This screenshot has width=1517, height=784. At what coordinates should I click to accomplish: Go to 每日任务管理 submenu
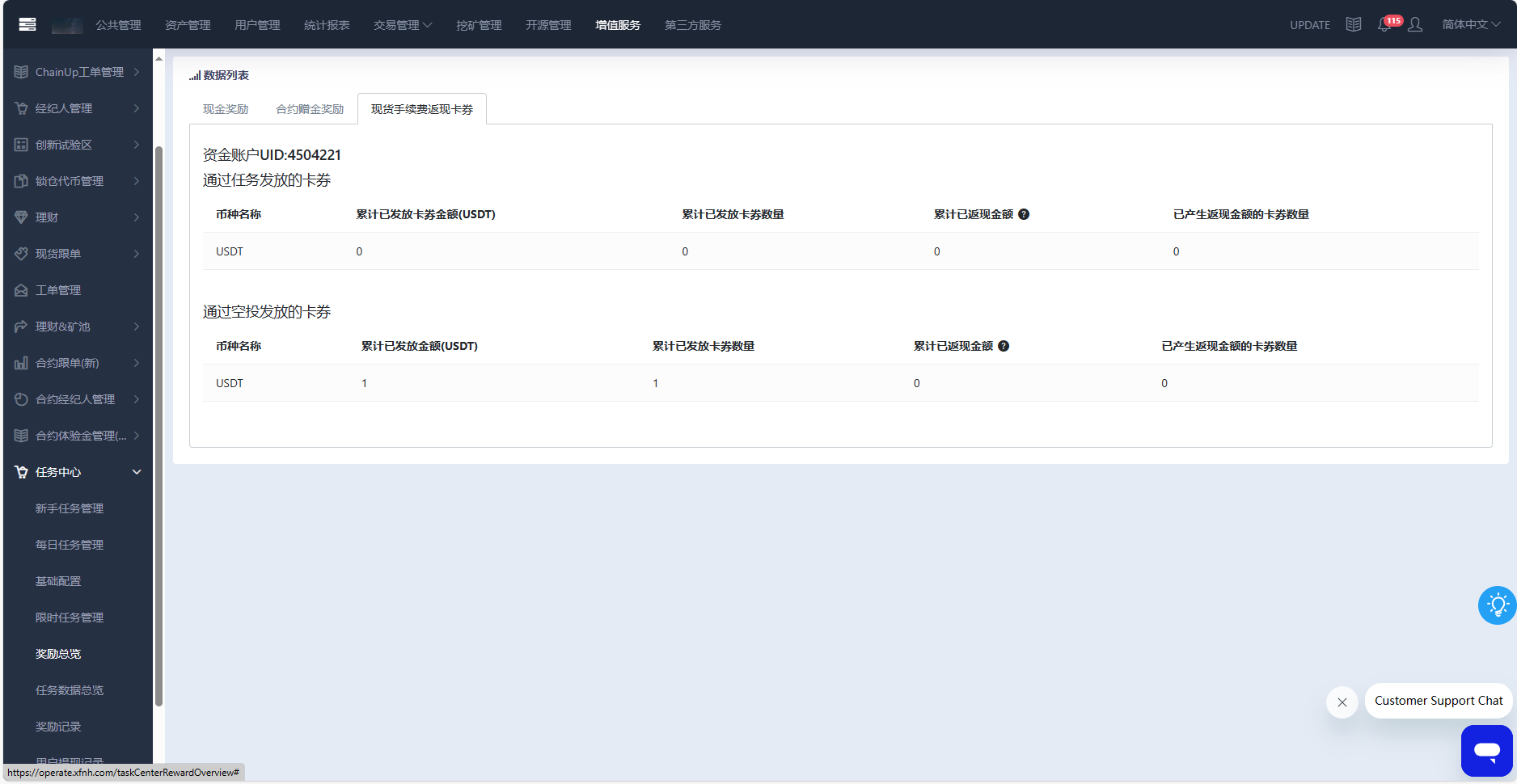[x=70, y=545]
